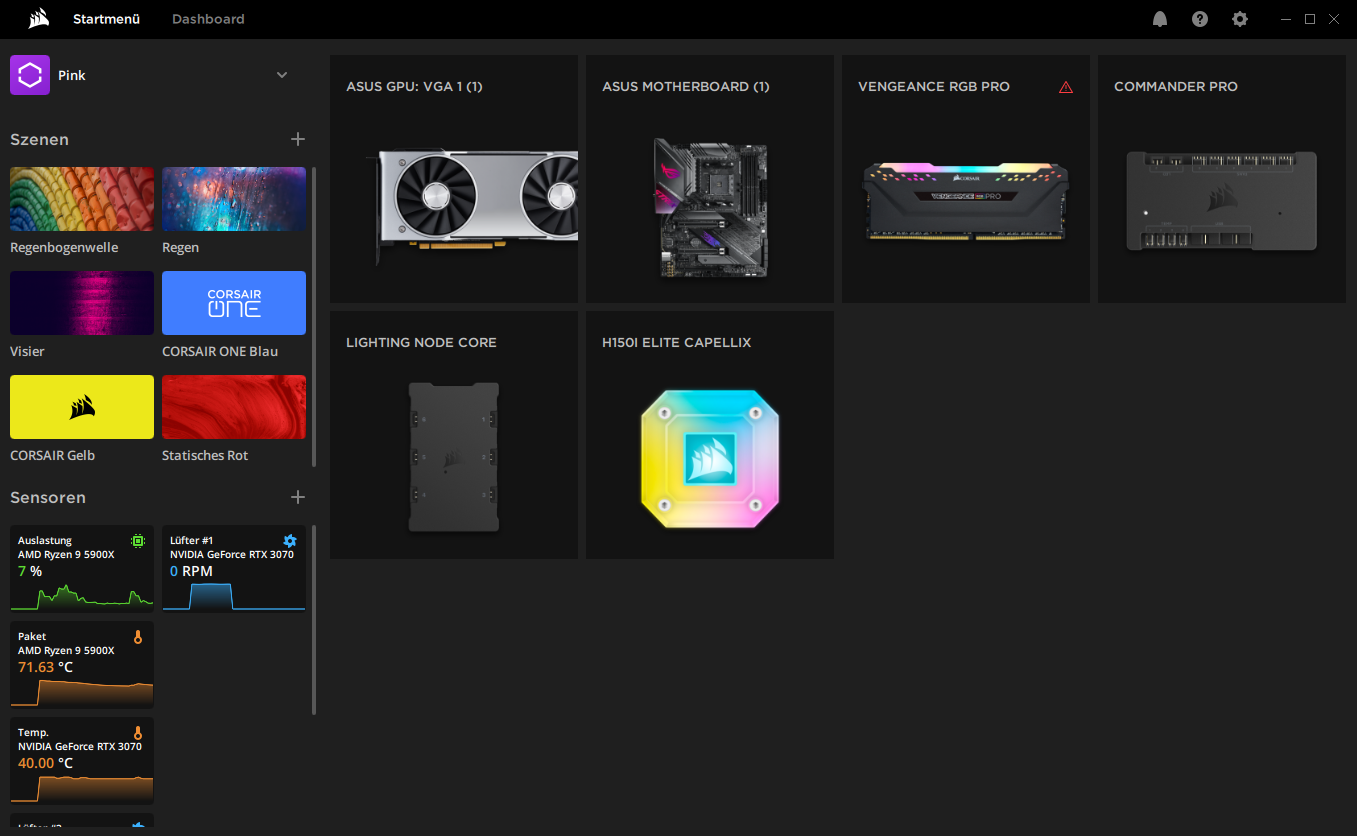The width and height of the screenshot is (1357, 836).
Task: Click the blue Lüfter #1 RPM graph
Action: click(234, 596)
